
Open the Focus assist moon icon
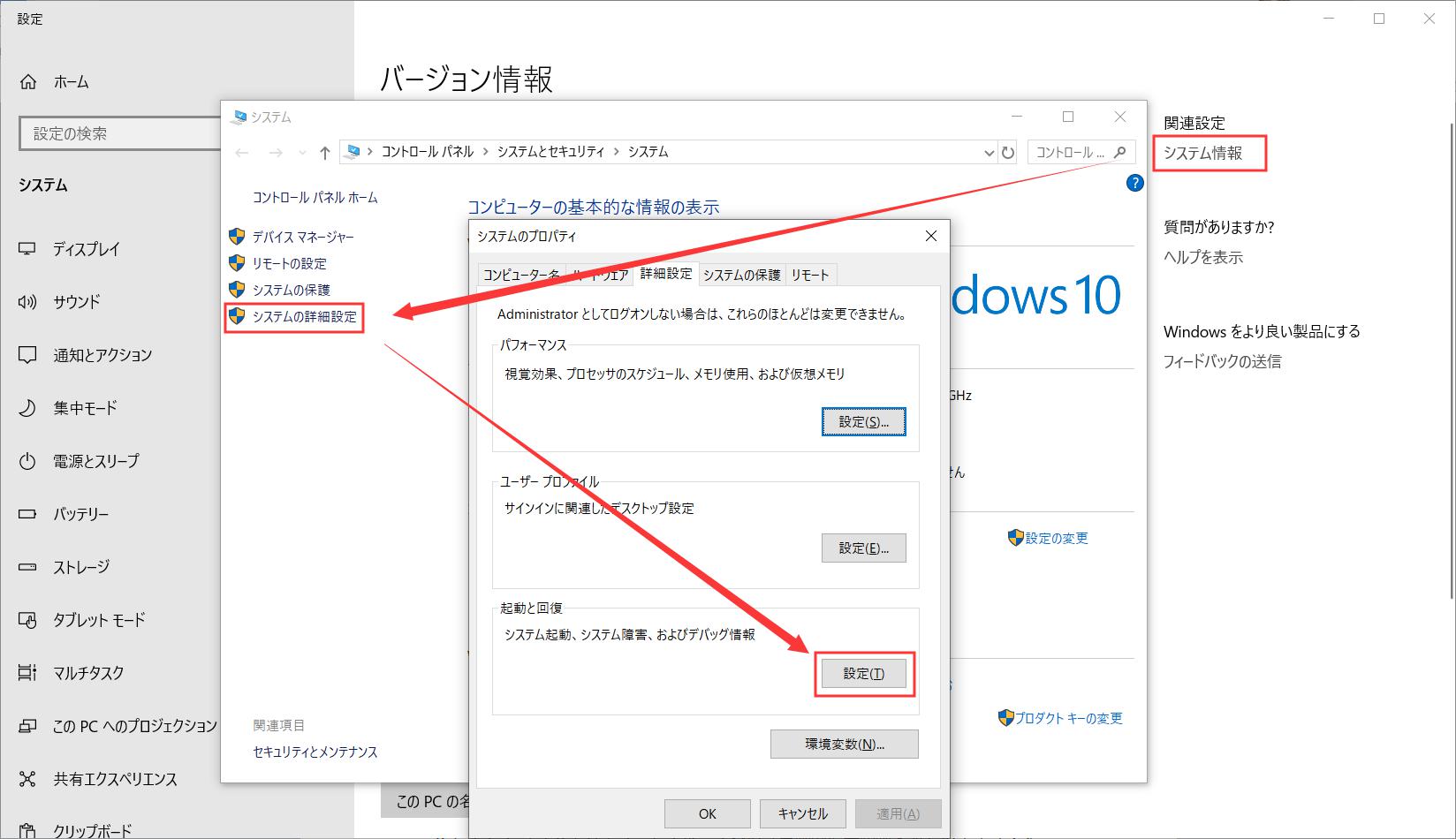(27, 408)
